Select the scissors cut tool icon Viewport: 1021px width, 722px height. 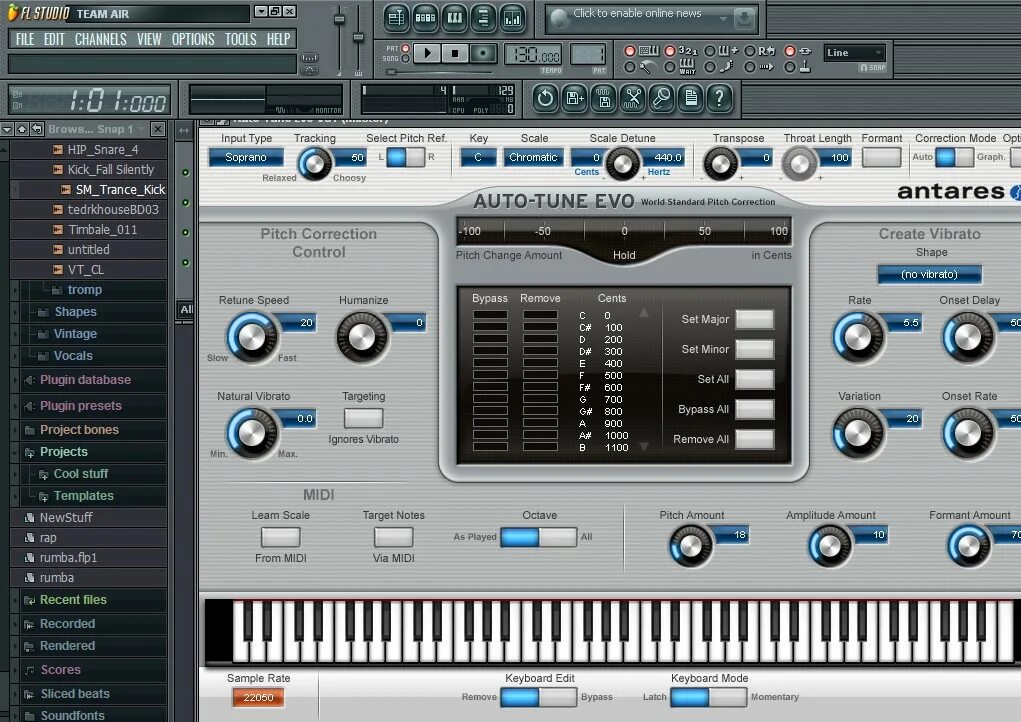[633, 99]
